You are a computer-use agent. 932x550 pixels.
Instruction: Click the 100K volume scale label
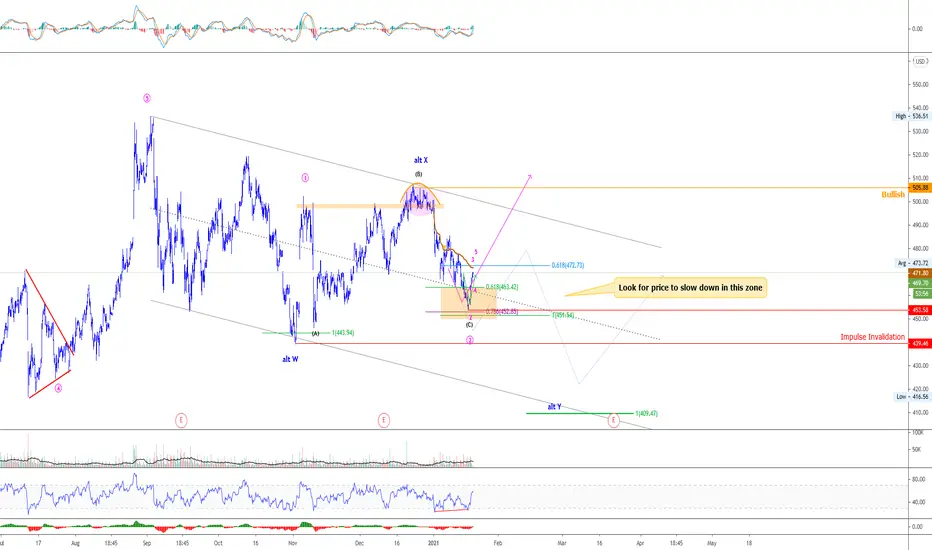point(918,433)
